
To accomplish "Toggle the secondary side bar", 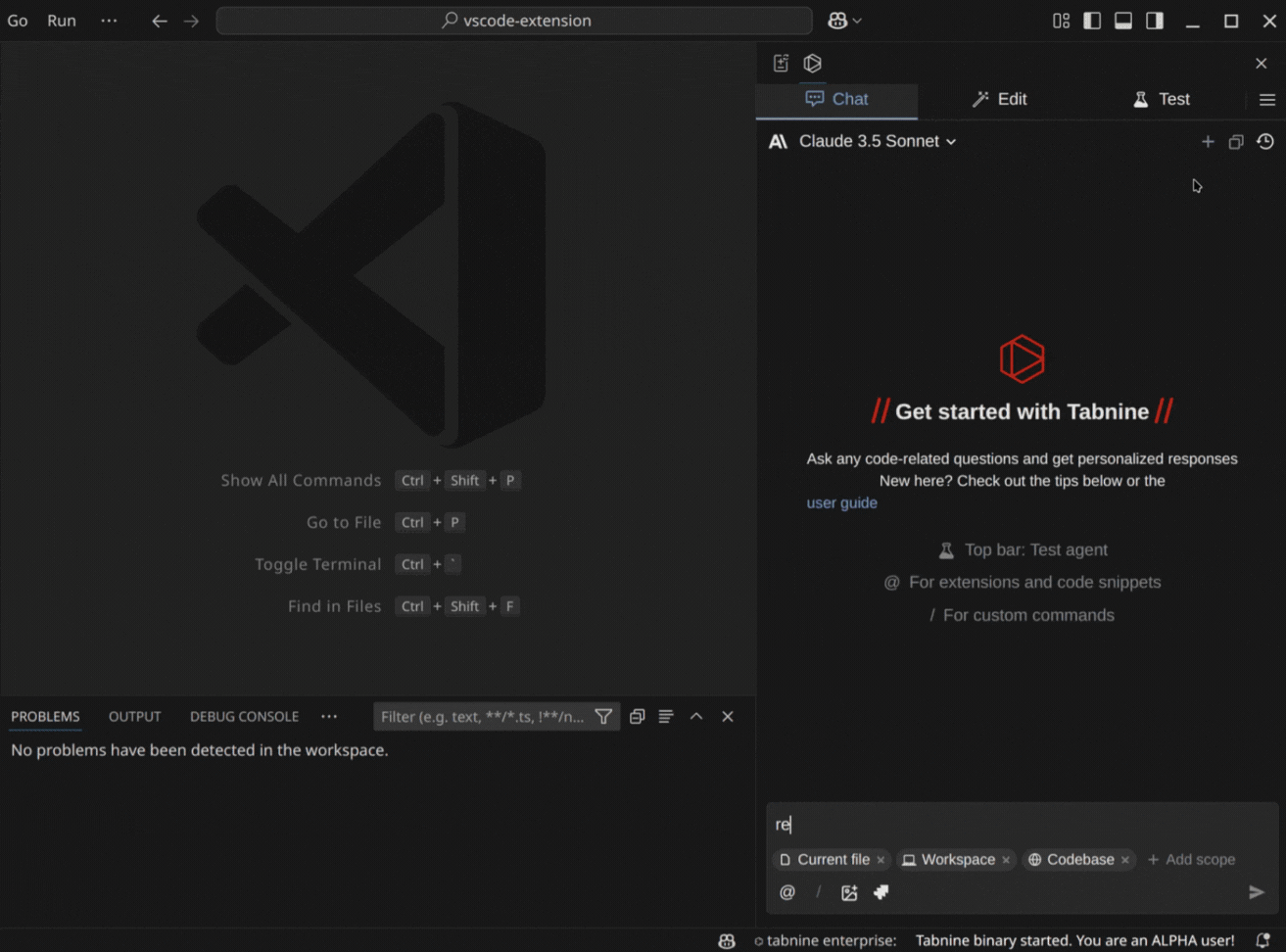I will [1155, 21].
